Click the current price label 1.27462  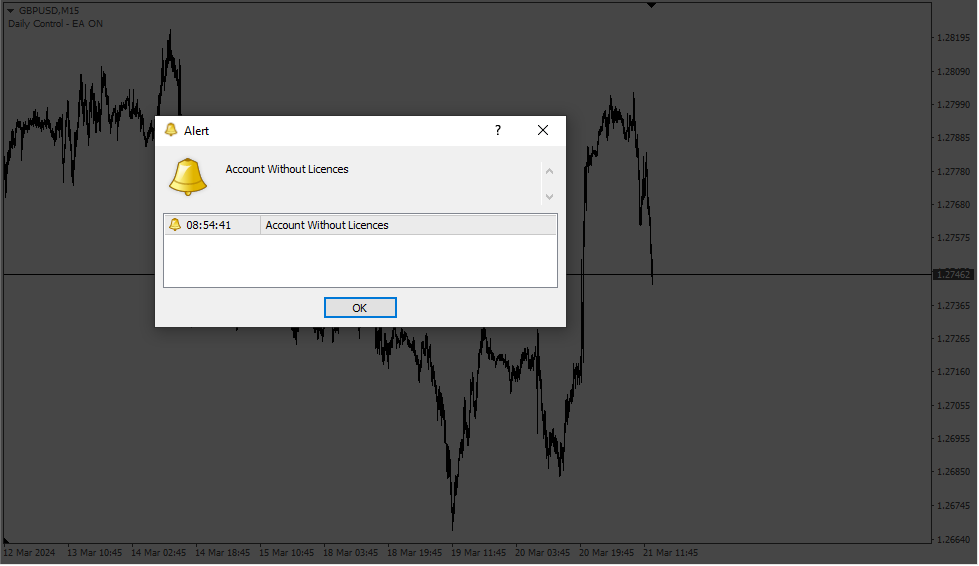coord(953,275)
